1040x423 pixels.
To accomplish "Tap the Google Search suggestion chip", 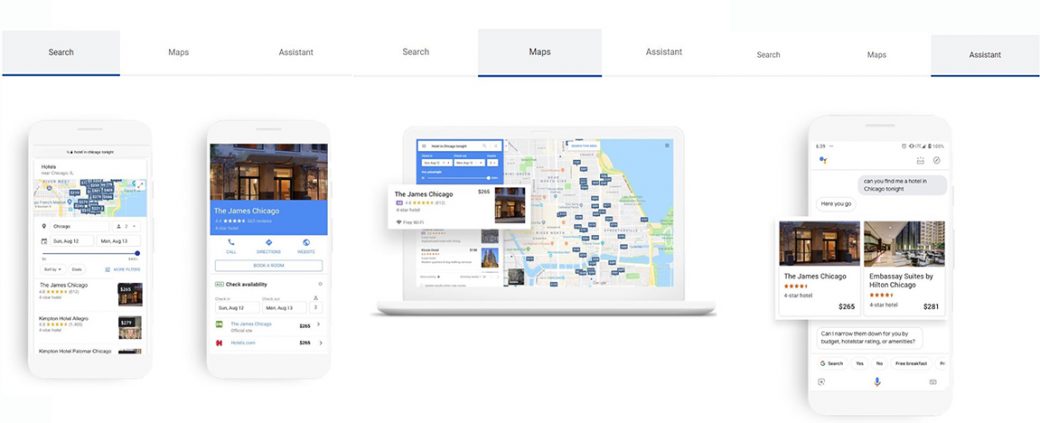I will point(831,363).
